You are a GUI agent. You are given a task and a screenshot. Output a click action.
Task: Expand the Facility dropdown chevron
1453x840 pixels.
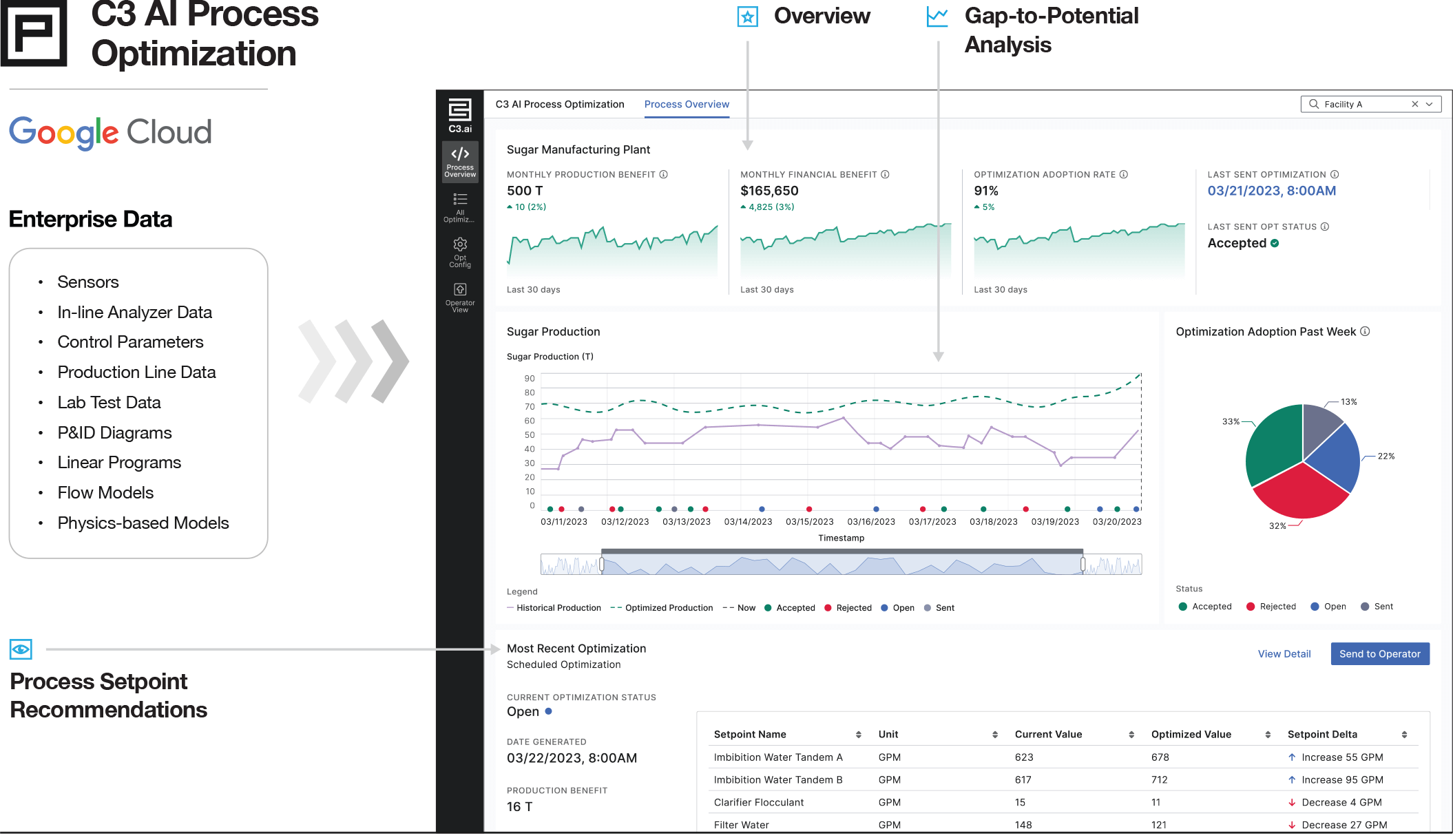[x=1430, y=104]
